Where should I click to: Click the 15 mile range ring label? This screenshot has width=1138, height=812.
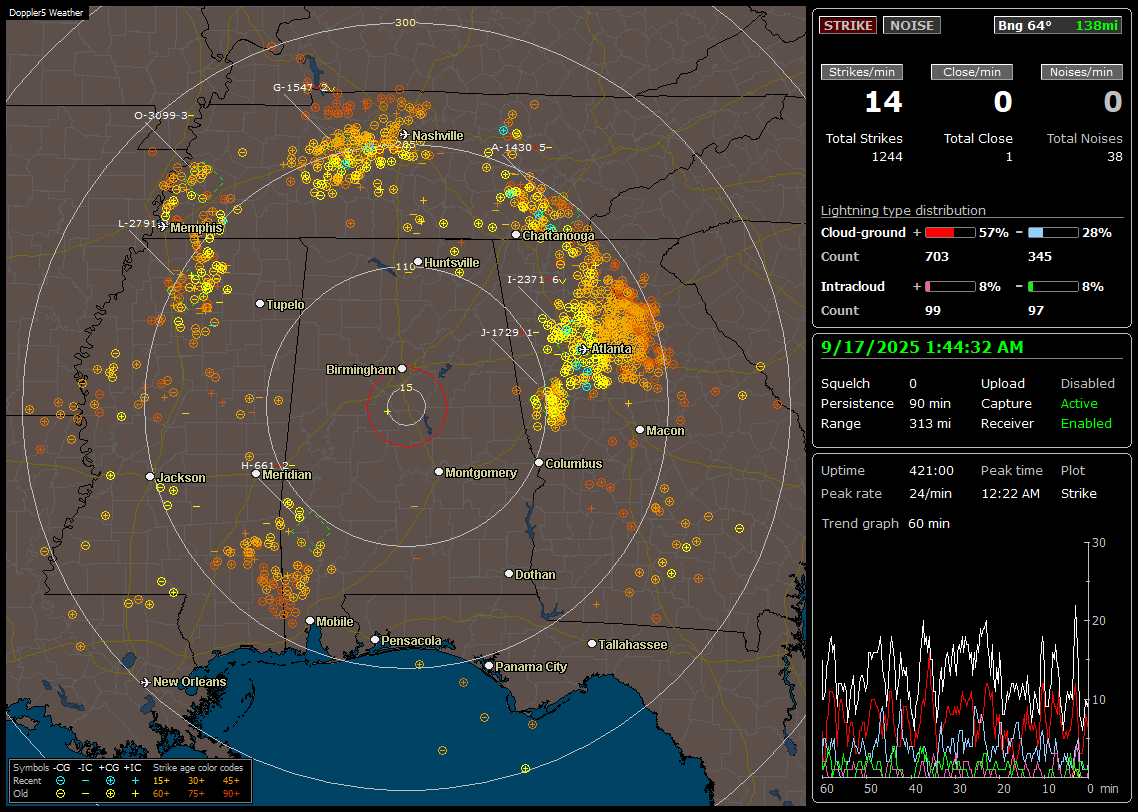click(406, 387)
